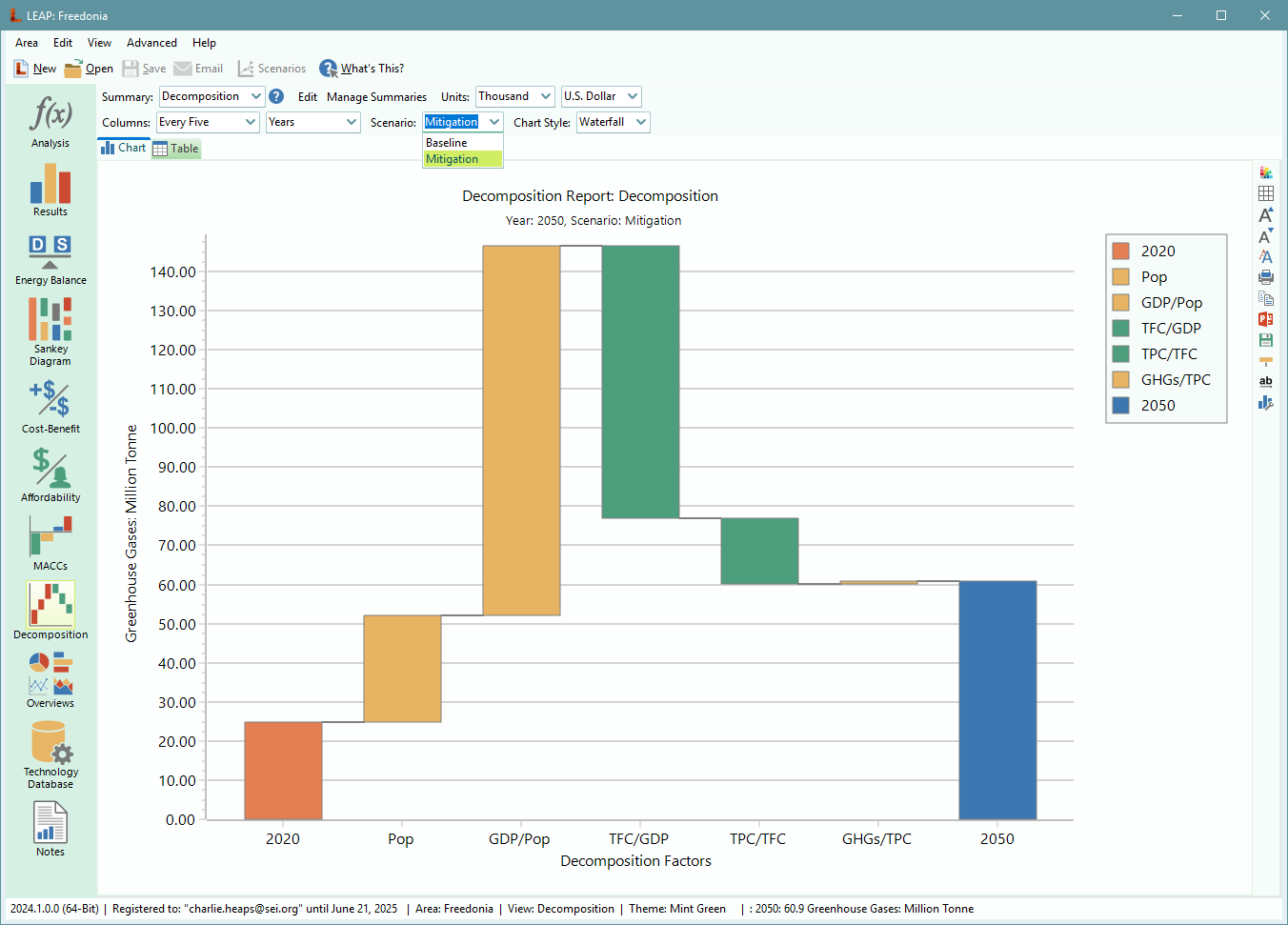The image size is (1288, 925).
Task: Click the blue help icon beside Summary
Action: point(276,96)
